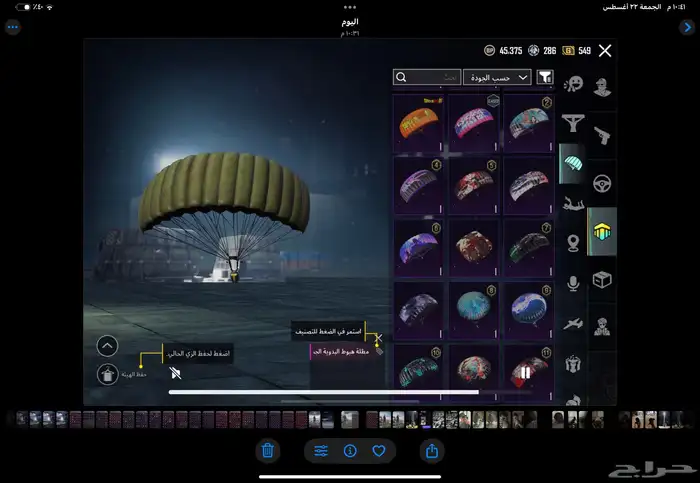700x483 pixels.
Task: Show photo info with the i button
Action: coord(350,451)
